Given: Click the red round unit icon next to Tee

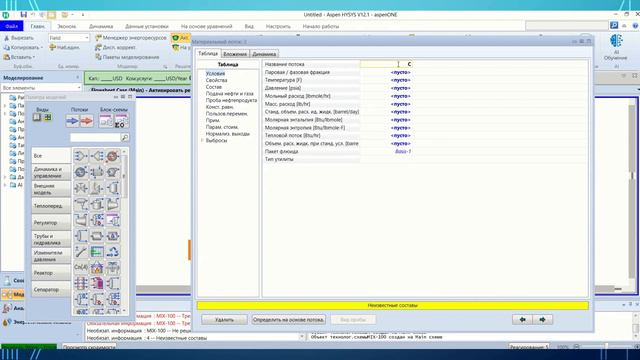Looking at the screenshot, I should (113, 156).
